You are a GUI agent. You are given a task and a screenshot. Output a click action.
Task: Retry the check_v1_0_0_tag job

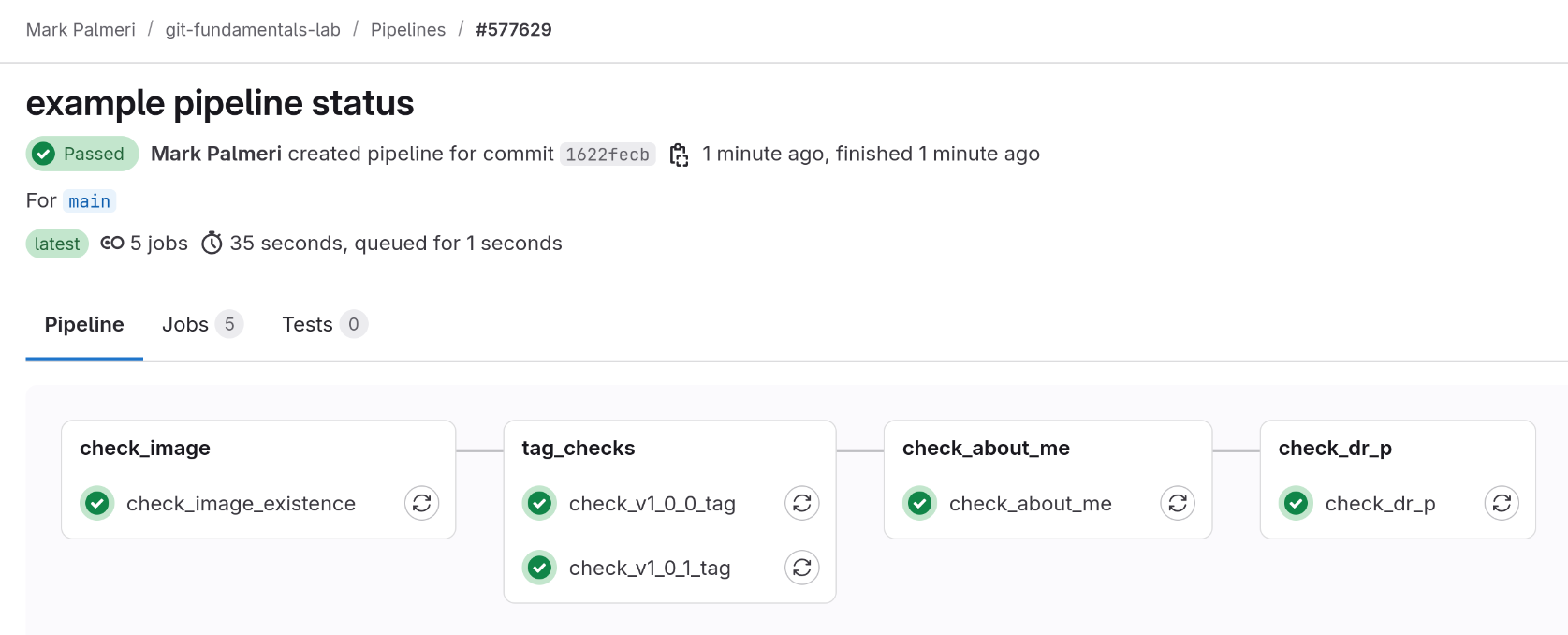(x=802, y=503)
